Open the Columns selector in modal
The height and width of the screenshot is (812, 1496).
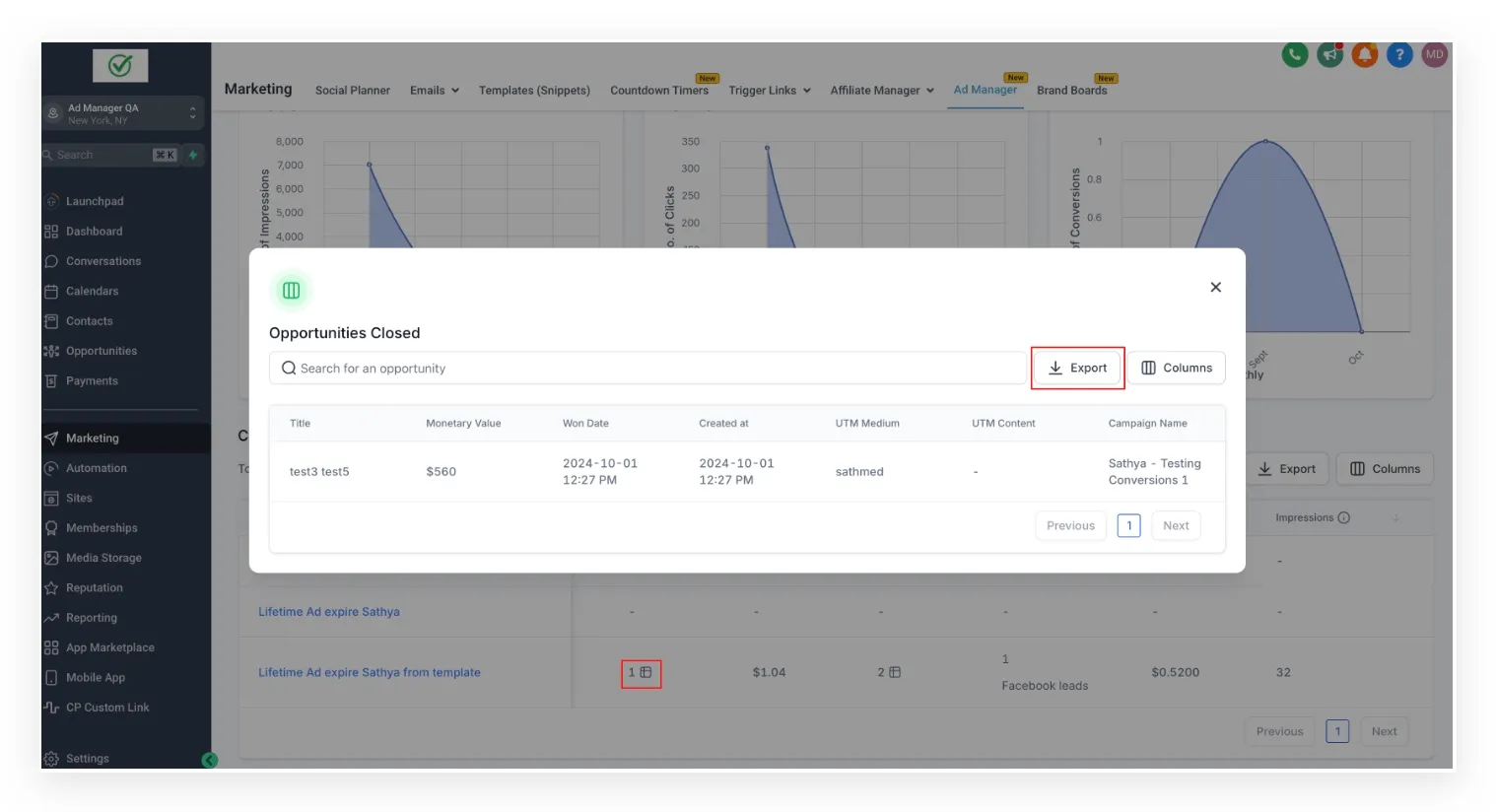coord(1177,368)
